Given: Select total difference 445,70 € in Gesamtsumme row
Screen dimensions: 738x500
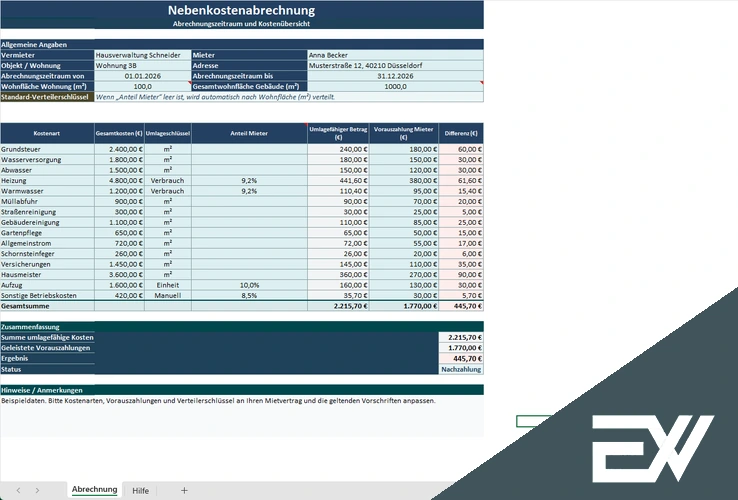Looking at the screenshot, I should pyautogui.click(x=461, y=306).
